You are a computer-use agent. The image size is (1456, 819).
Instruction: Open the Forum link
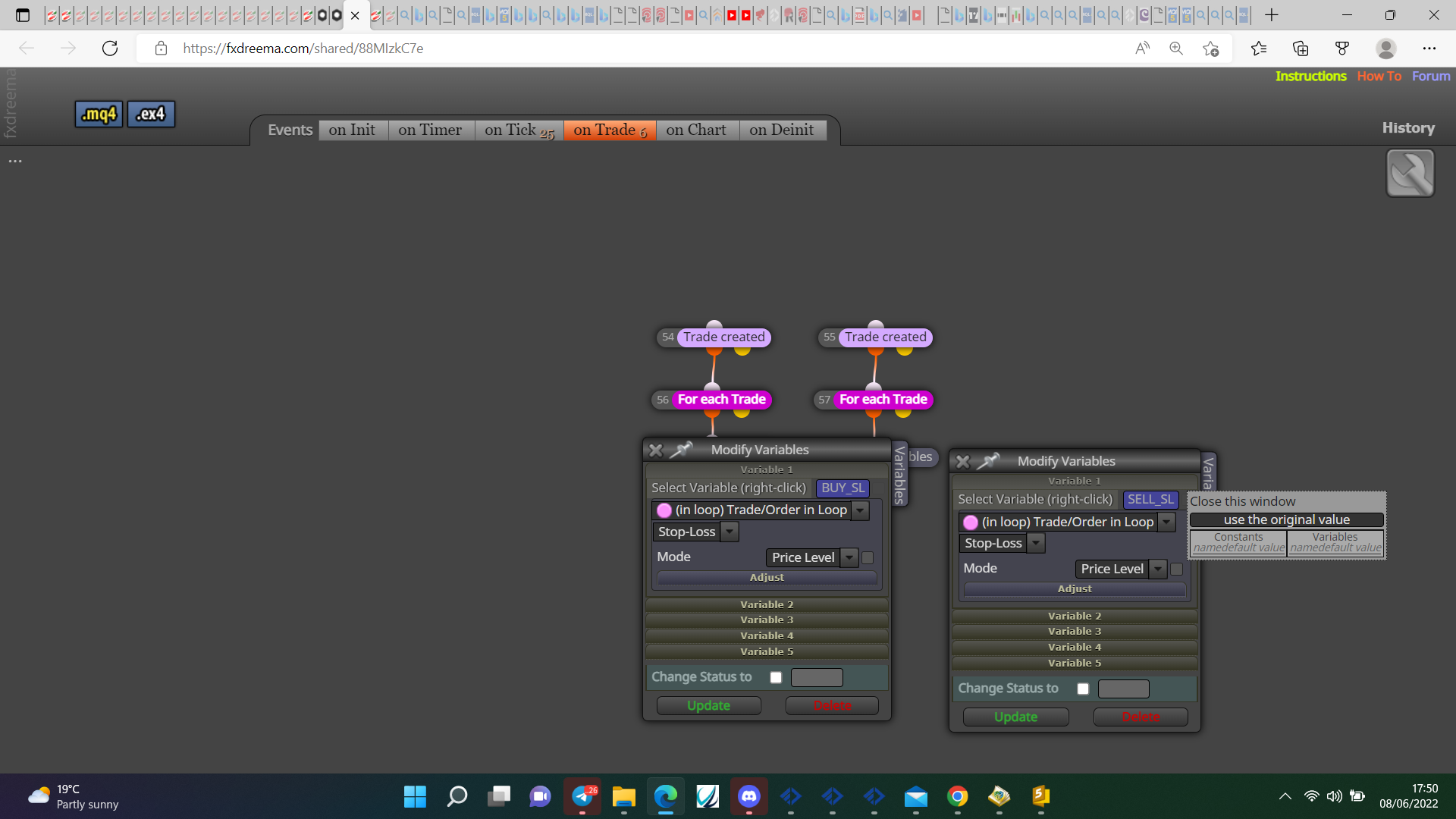1431,76
